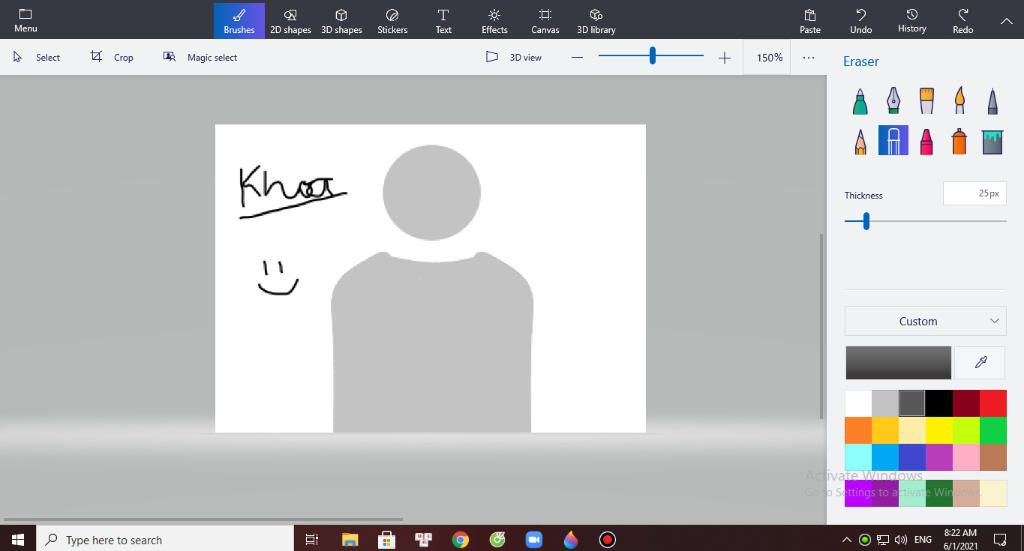
Task: Pick a color with the eyedropper
Action: coord(980,362)
